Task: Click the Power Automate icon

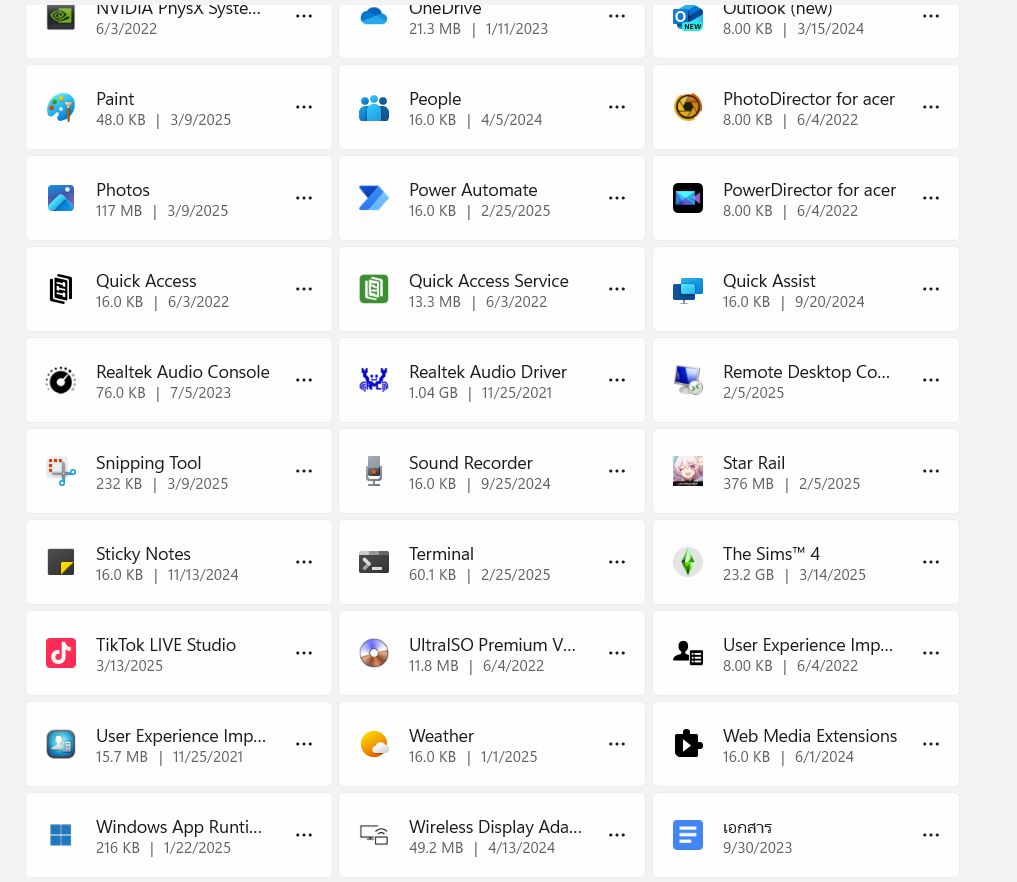Action: click(374, 198)
